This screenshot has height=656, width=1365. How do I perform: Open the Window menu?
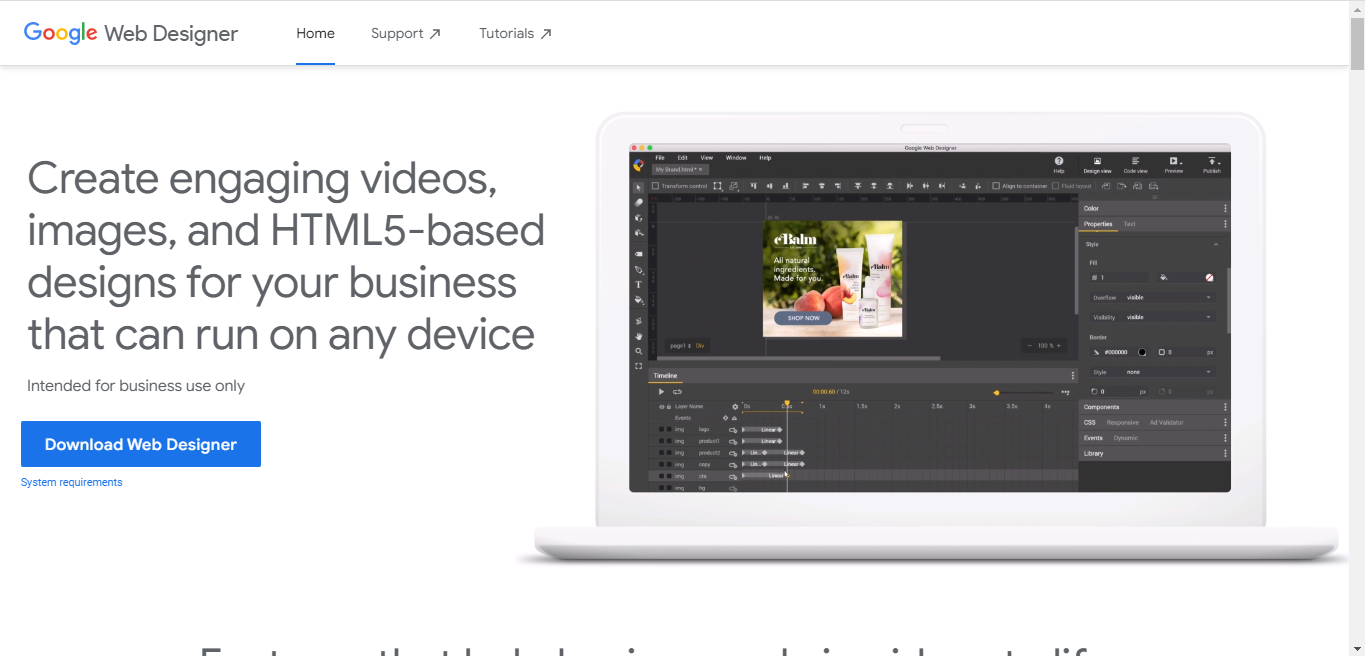[737, 158]
